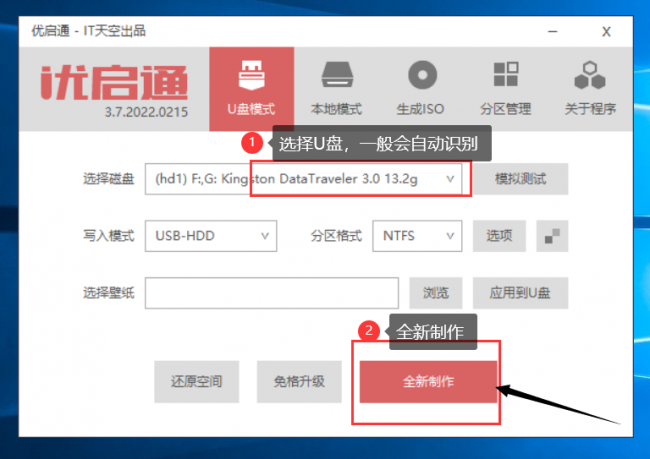Open 分区管理 tab
This screenshot has width=650, height=459.
506,89
